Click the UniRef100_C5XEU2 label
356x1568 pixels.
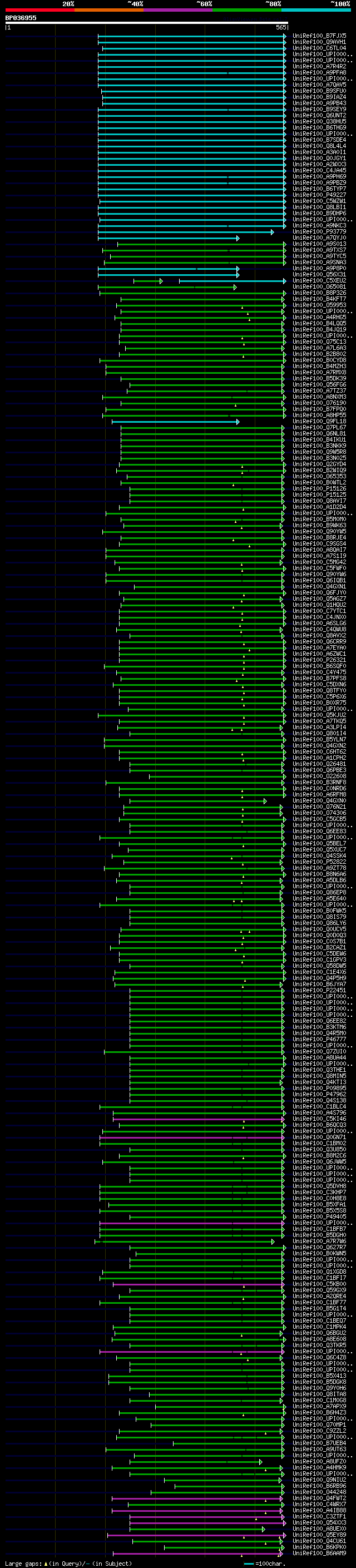coord(319,280)
